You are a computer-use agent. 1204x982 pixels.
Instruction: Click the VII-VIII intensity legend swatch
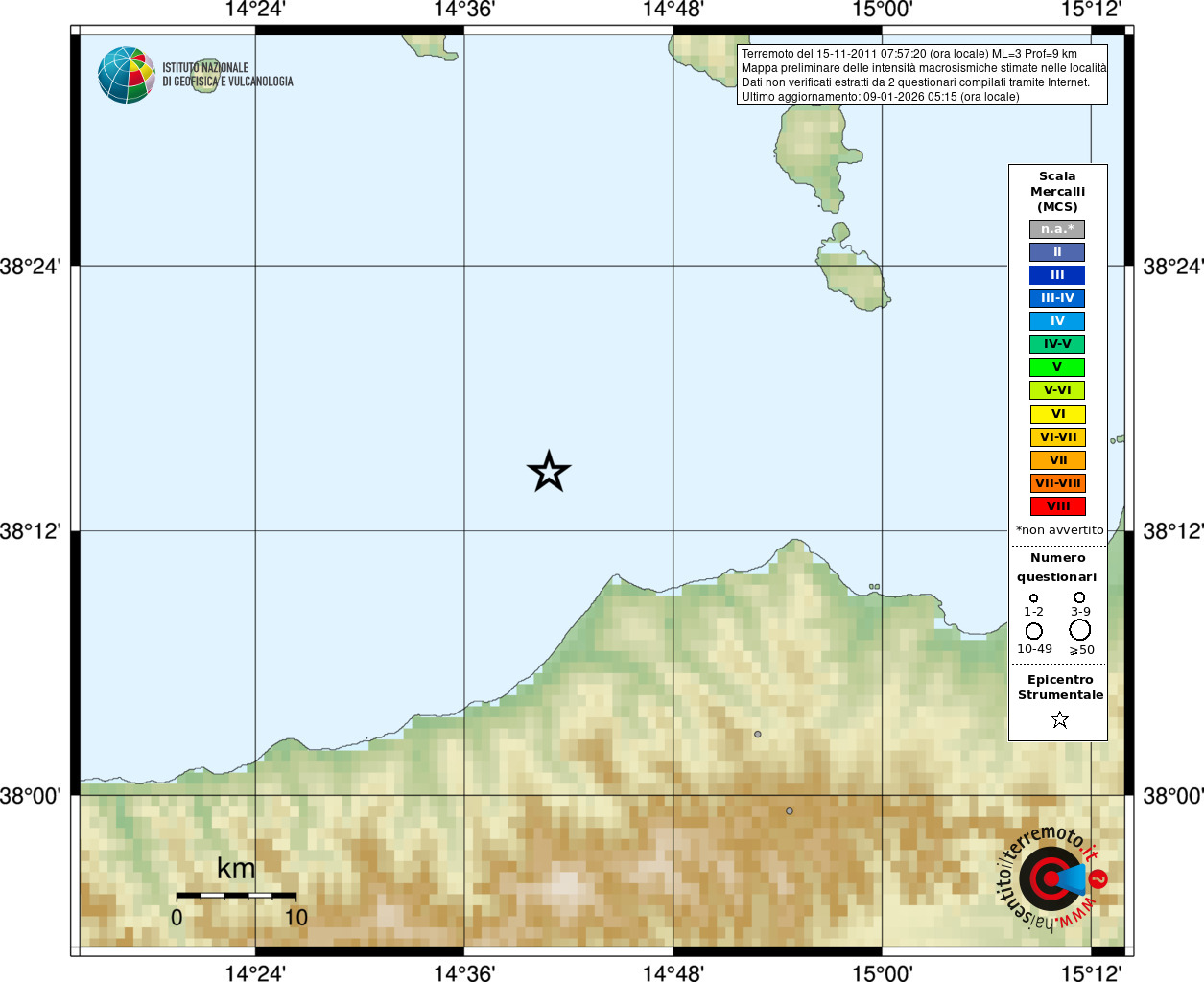(1058, 483)
